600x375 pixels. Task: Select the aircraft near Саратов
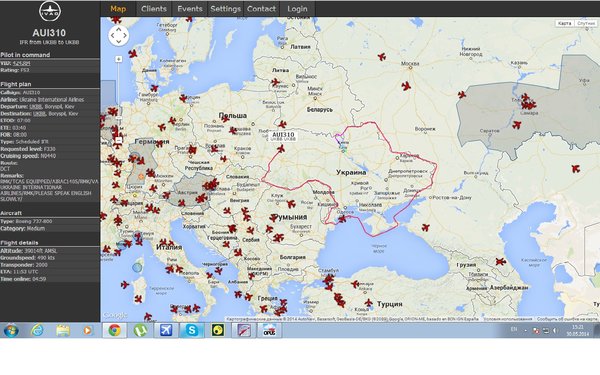(517, 125)
